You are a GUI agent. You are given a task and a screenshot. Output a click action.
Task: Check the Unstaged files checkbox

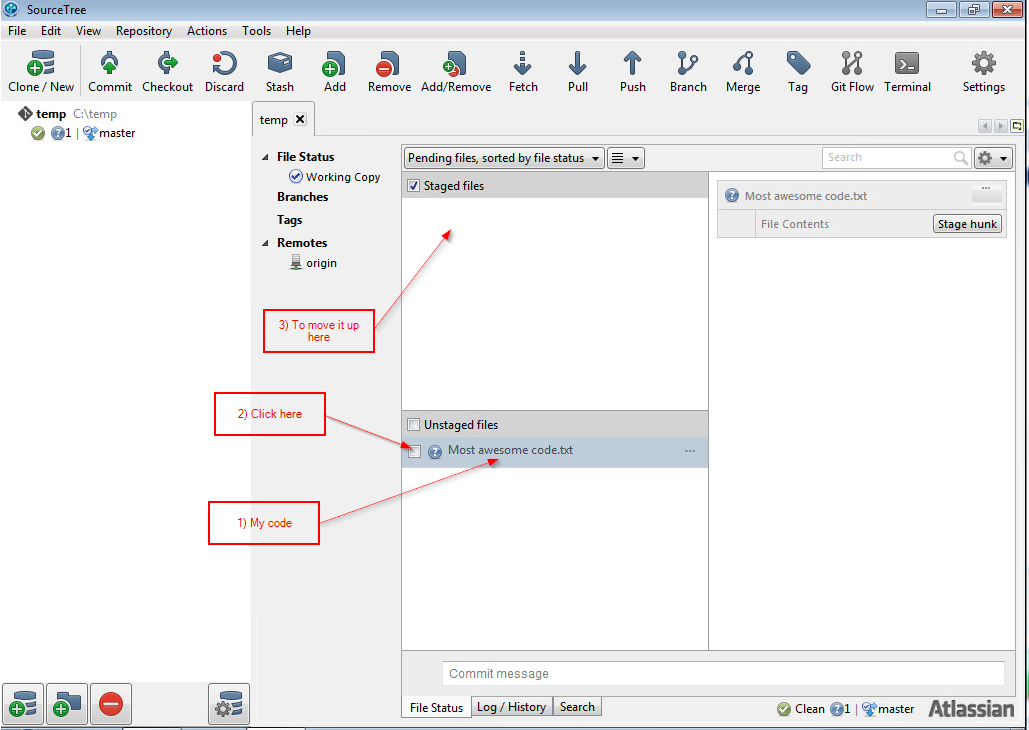pyautogui.click(x=414, y=425)
